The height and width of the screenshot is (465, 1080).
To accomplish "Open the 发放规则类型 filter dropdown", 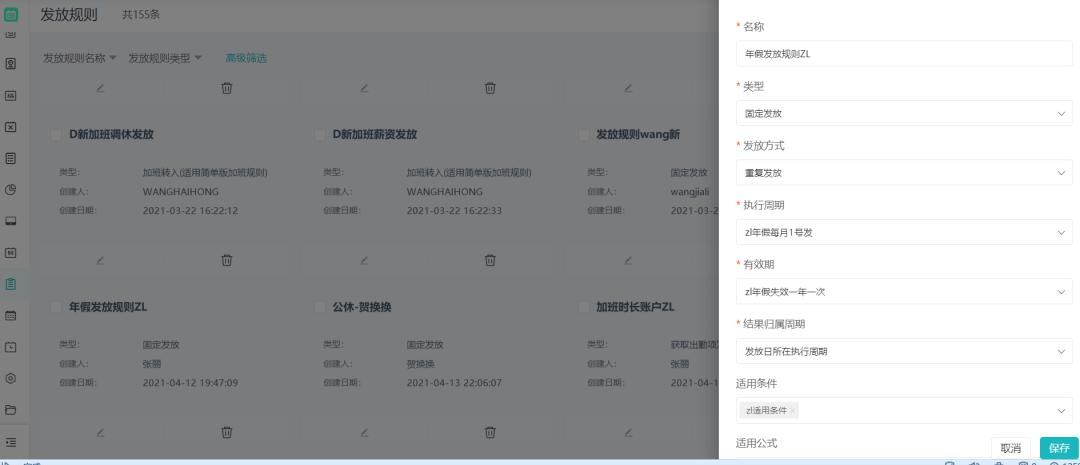I will pos(165,58).
